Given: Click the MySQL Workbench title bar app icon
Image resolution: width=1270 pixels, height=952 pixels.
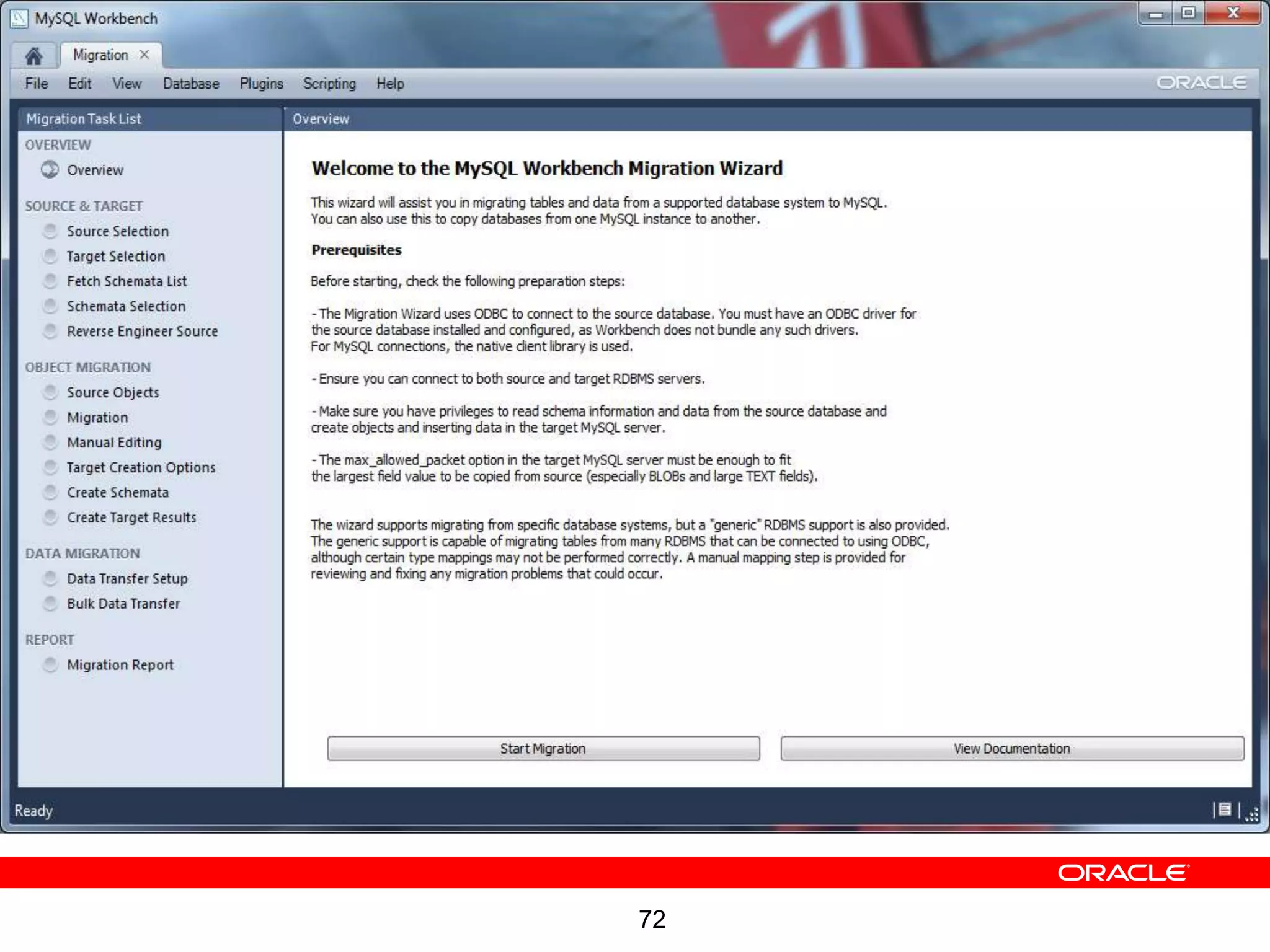Looking at the screenshot, I should click(19, 19).
